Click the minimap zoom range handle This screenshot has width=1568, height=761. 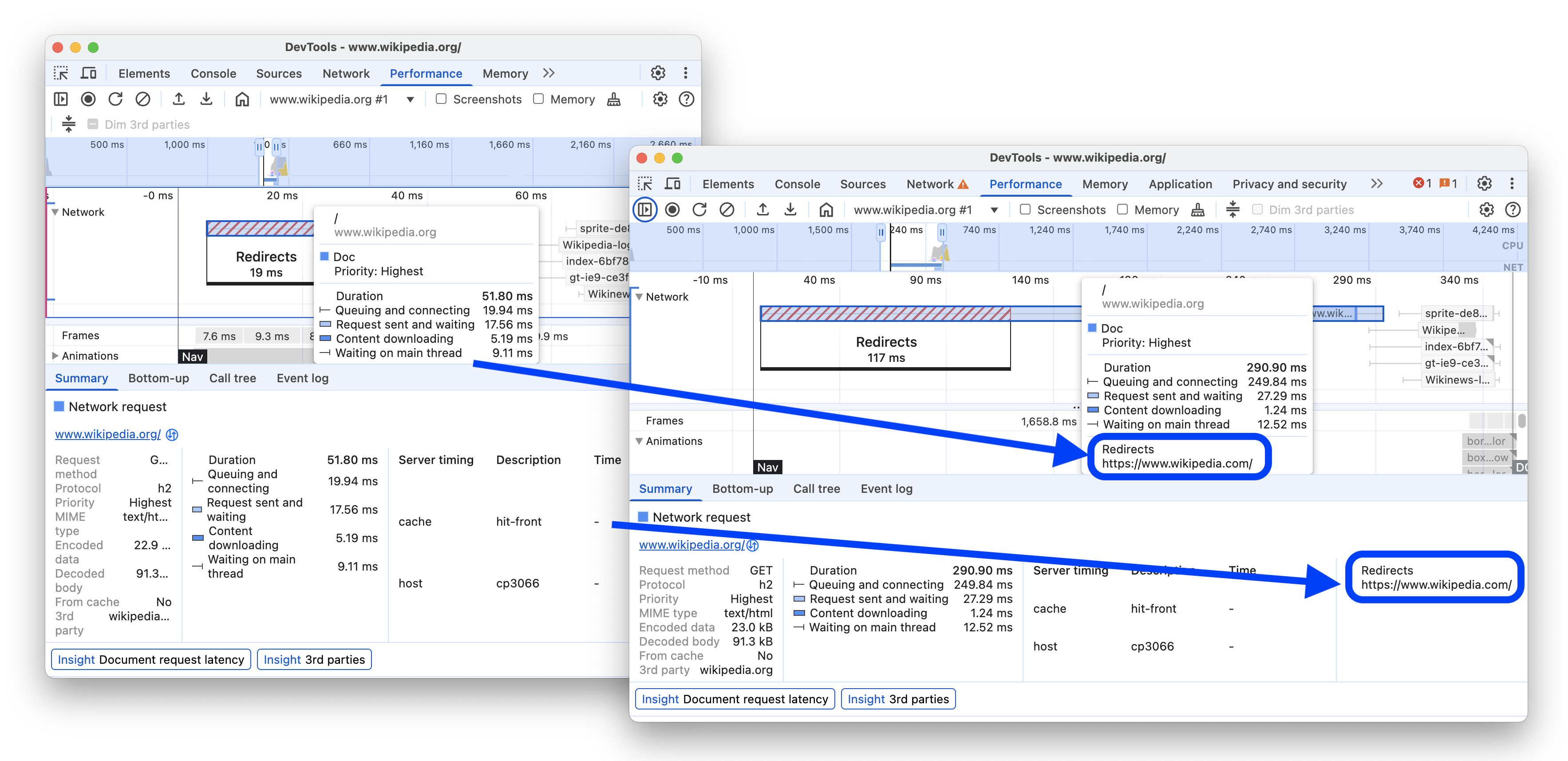881,231
